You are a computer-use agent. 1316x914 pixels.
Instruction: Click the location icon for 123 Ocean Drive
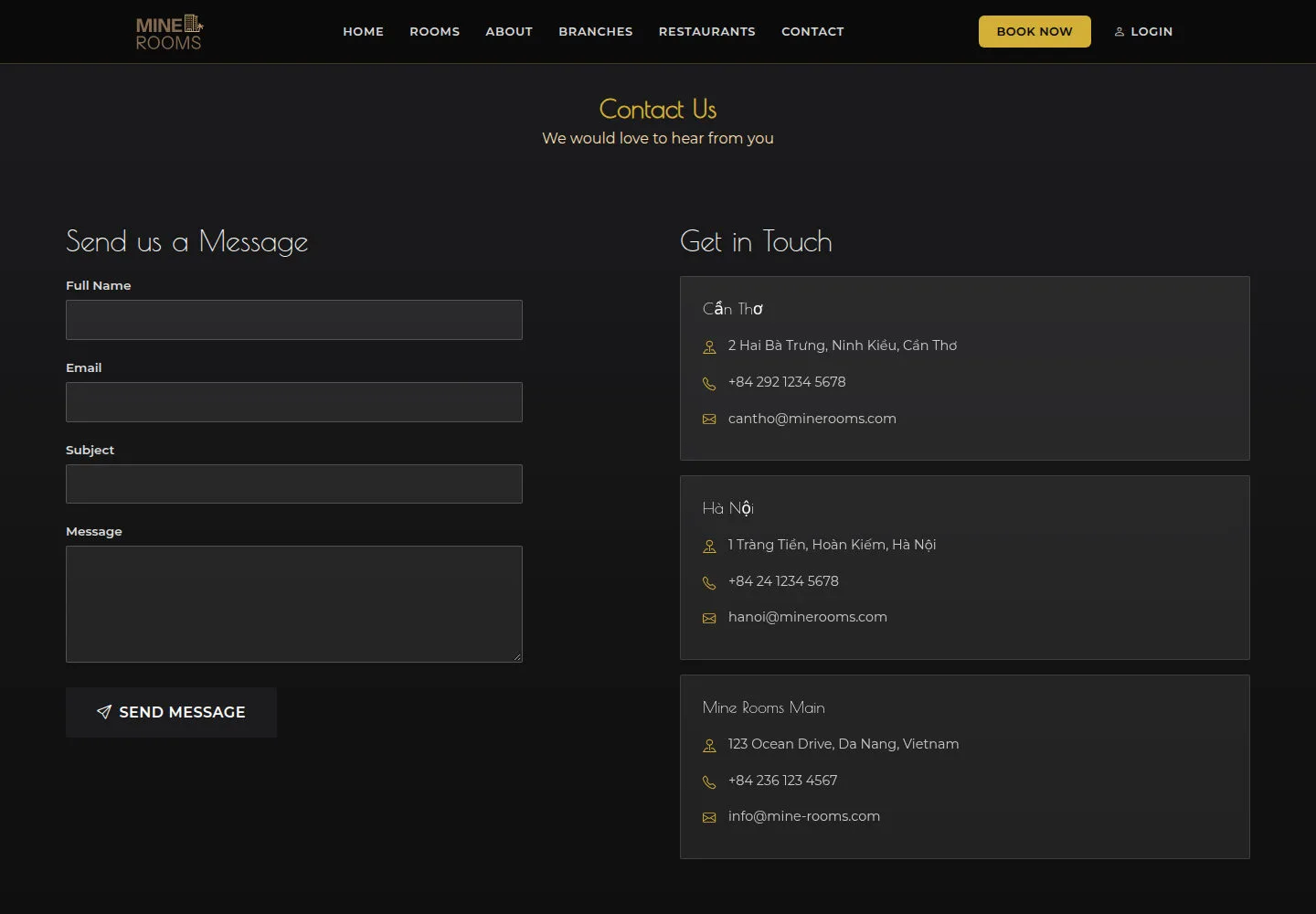(x=709, y=745)
